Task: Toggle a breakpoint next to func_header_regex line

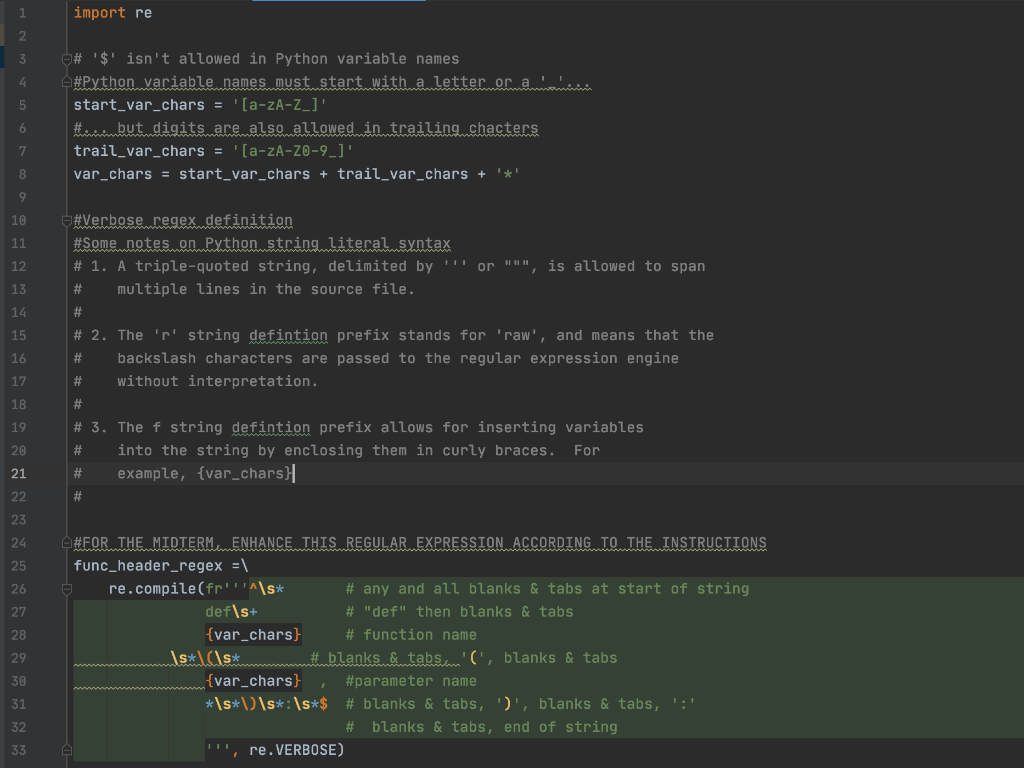Action: (45, 565)
